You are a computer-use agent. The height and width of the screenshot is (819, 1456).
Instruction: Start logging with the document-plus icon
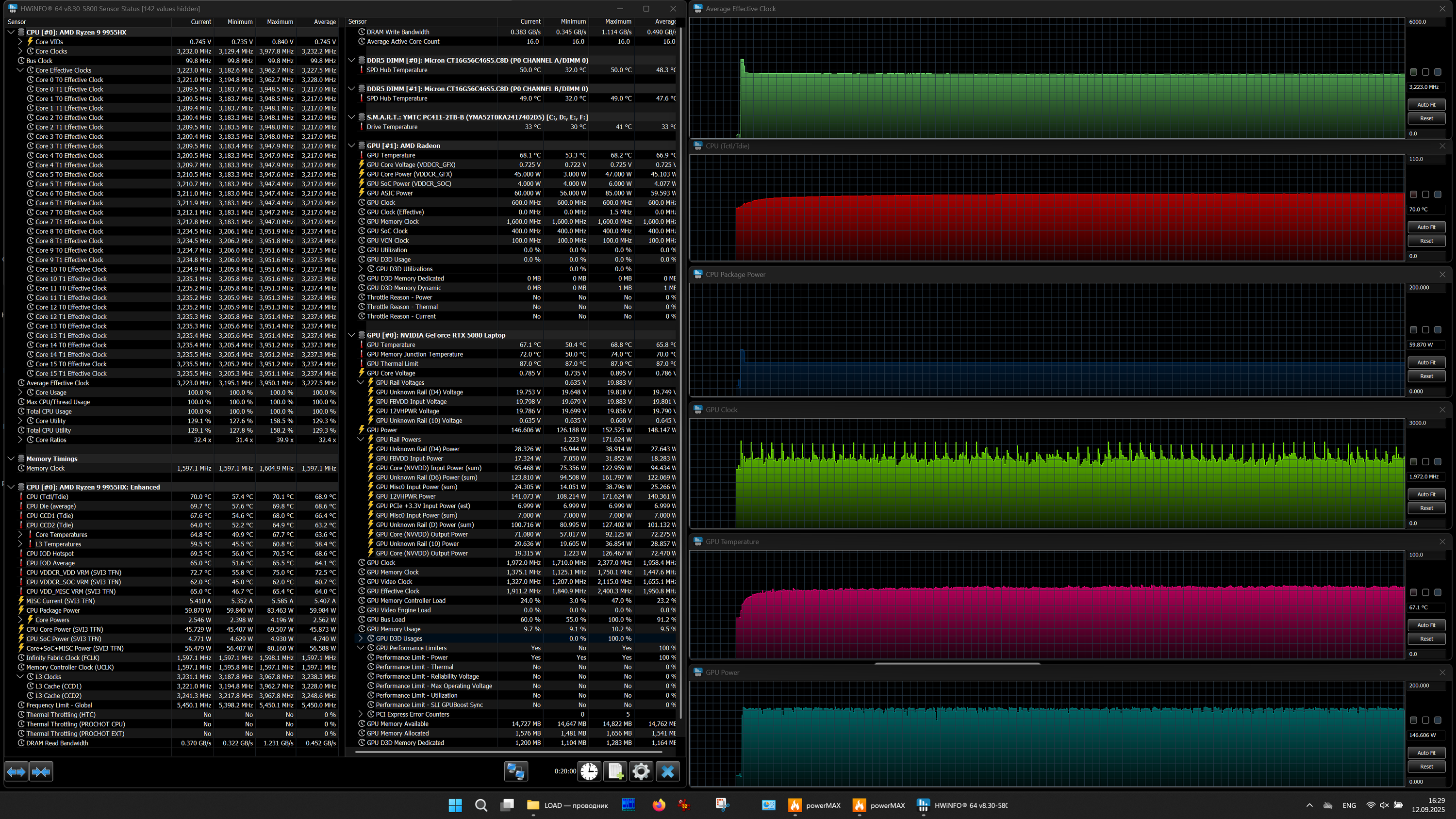[x=615, y=771]
